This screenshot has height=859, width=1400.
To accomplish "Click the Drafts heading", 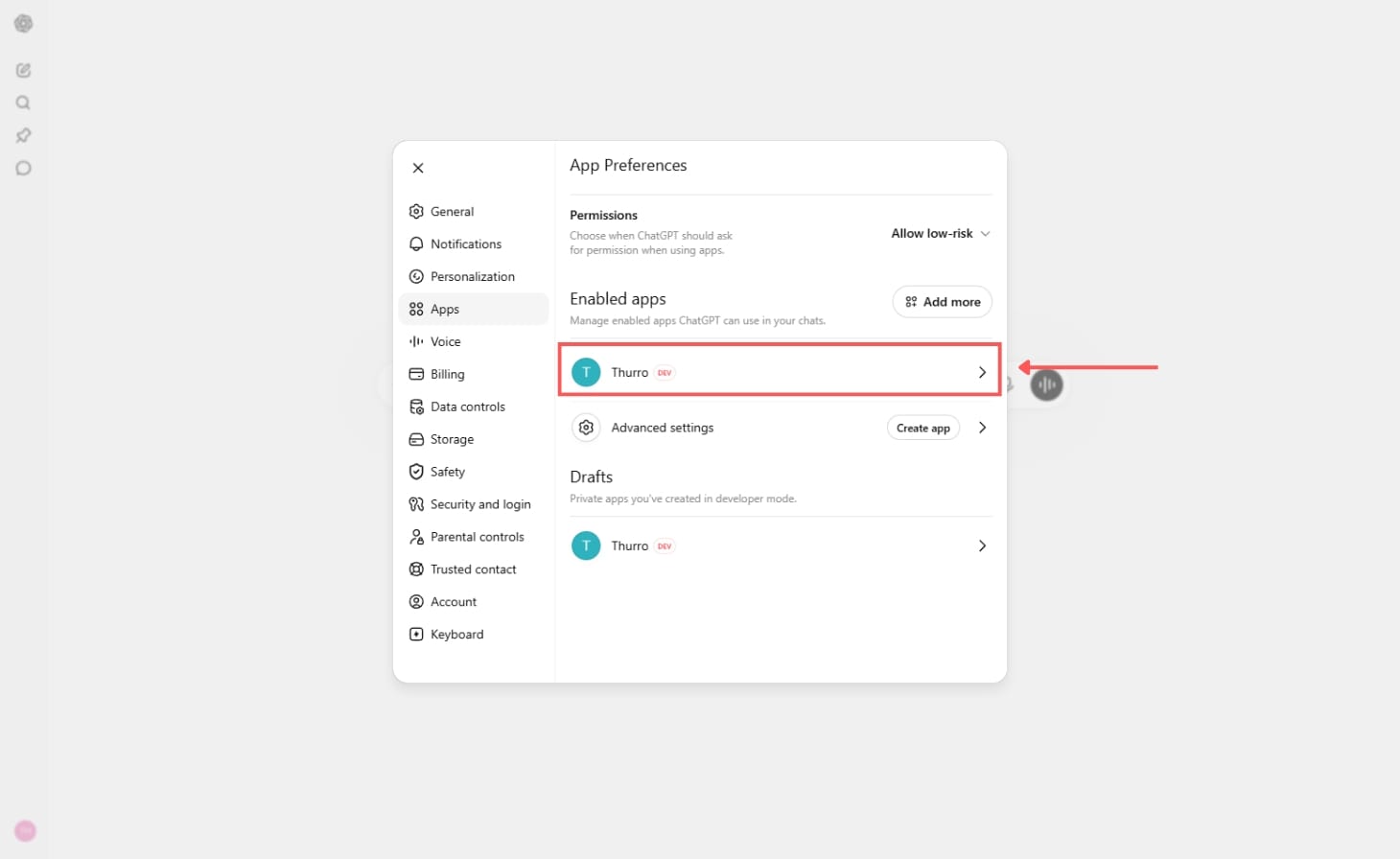I will (x=591, y=477).
